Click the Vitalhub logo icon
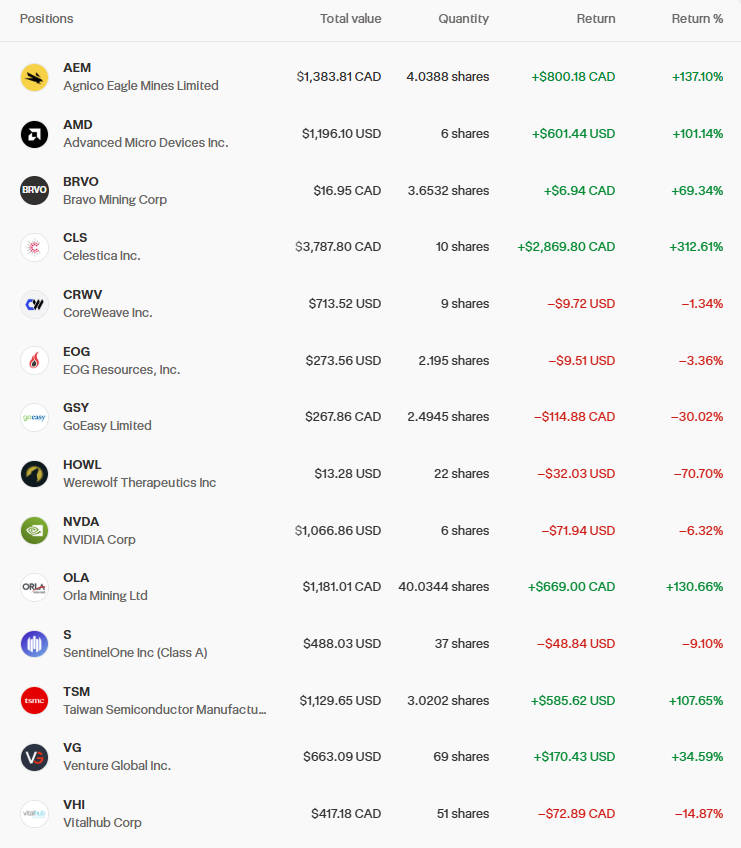The width and height of the screenshot is (741, 848). pyautogui.click(x=34, y=814)
